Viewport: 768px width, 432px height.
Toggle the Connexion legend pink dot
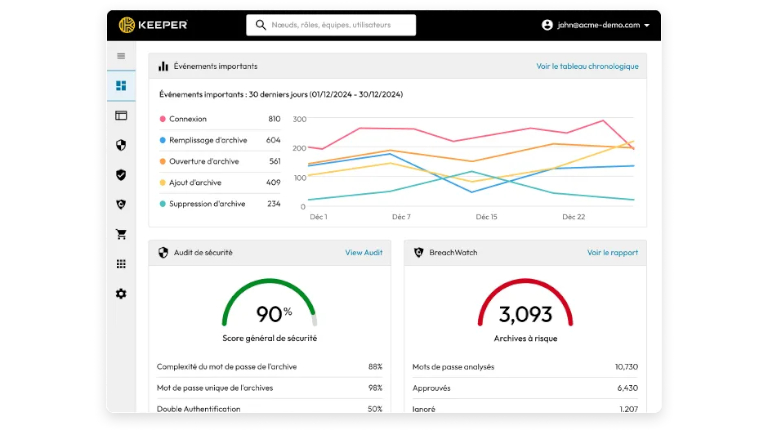coord(163,119)
